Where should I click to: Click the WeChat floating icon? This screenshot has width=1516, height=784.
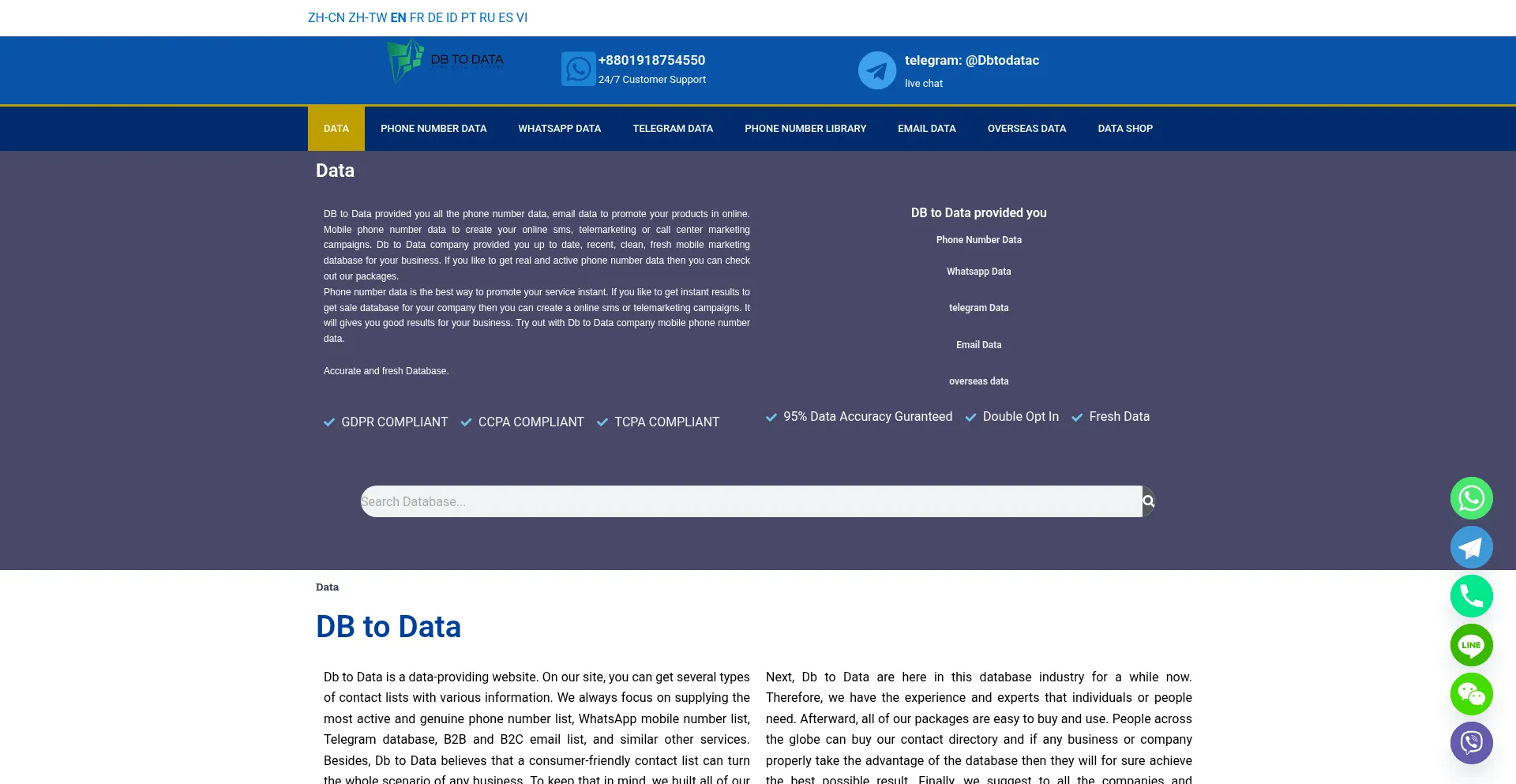tap(1471, 694)
